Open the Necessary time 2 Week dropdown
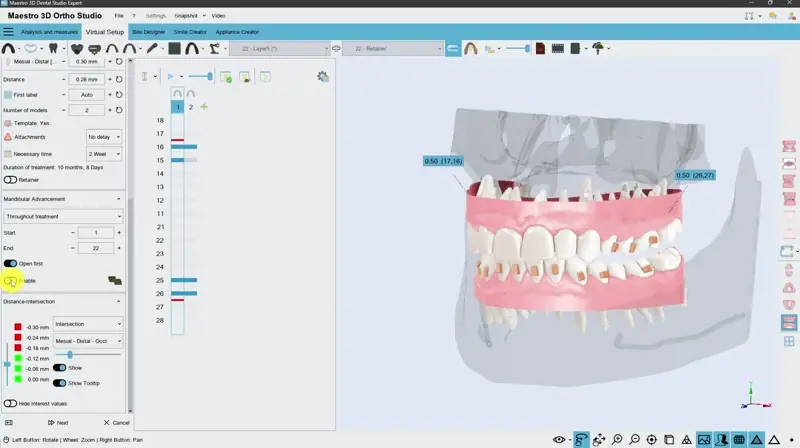800x448 pixels. [104, 154]
